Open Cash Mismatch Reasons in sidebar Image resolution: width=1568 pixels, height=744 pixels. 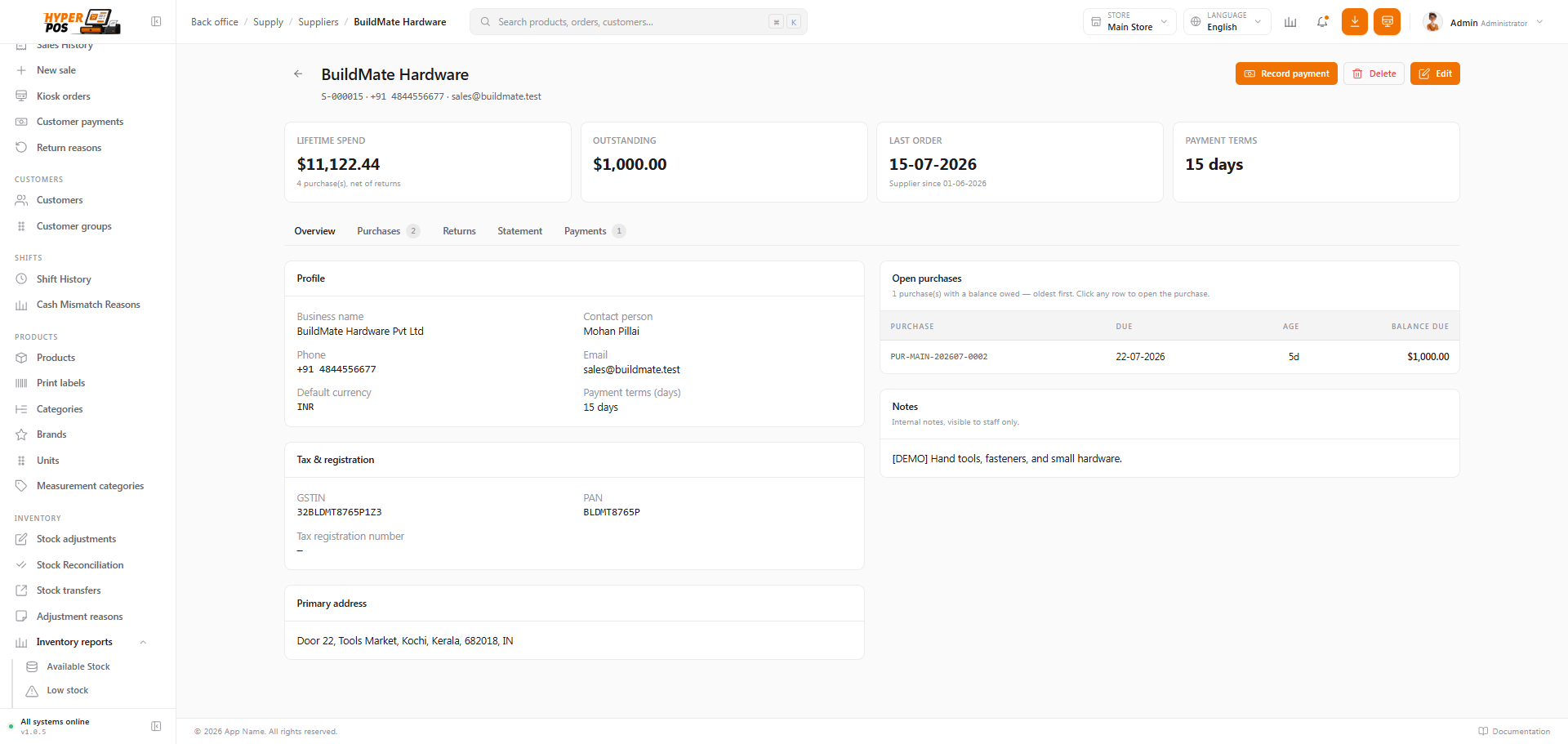point(88,305)
